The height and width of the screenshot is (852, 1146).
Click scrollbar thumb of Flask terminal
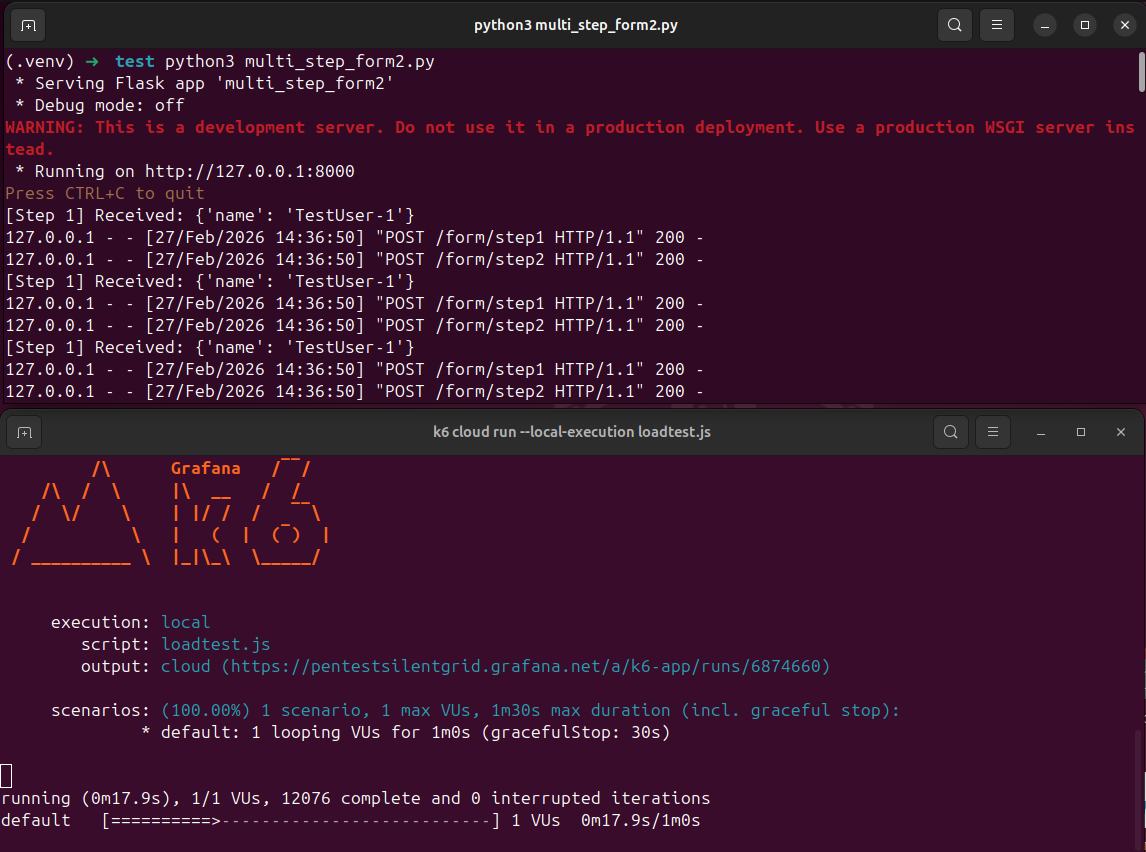[1141, 72]
